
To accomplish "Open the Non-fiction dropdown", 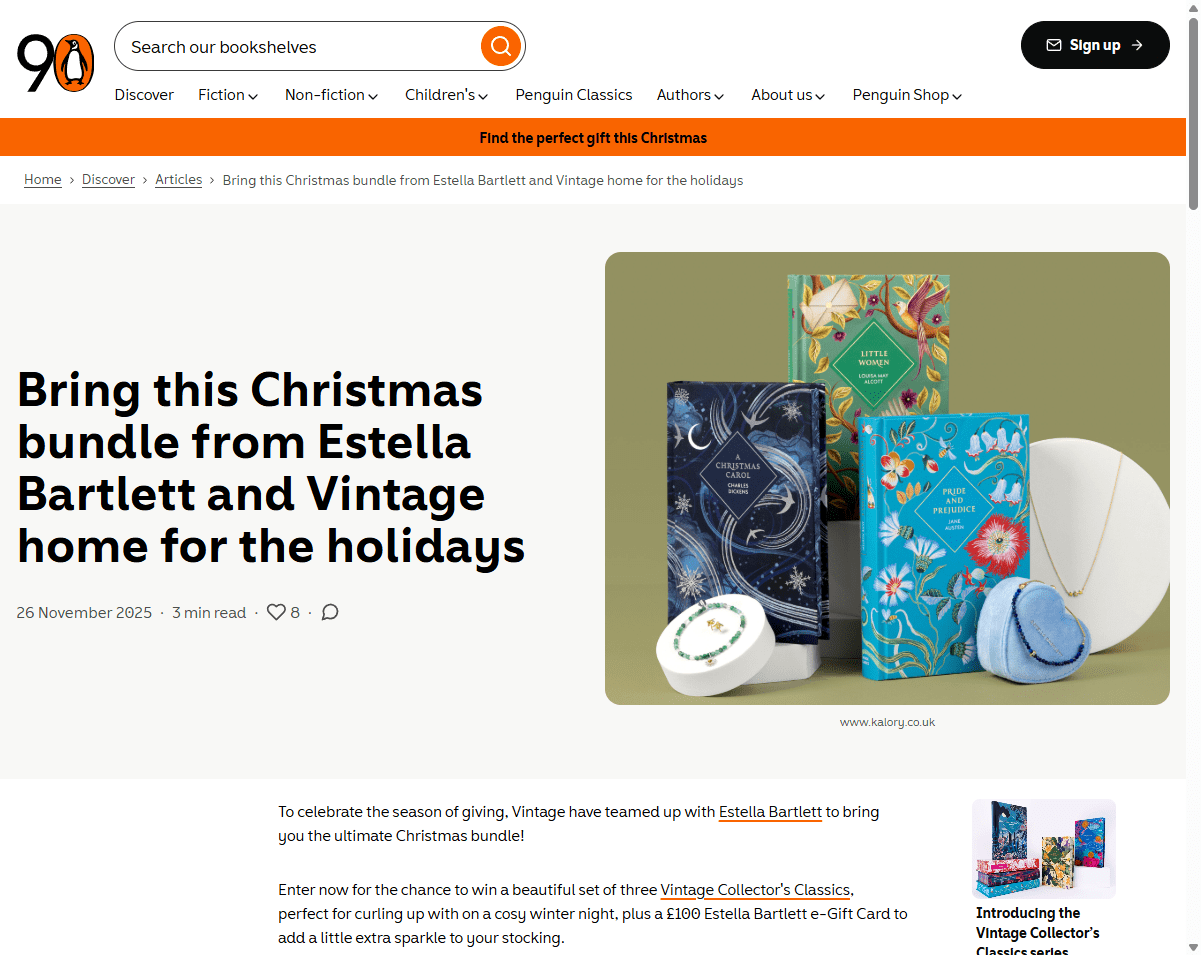I will (x=331, y=95).
